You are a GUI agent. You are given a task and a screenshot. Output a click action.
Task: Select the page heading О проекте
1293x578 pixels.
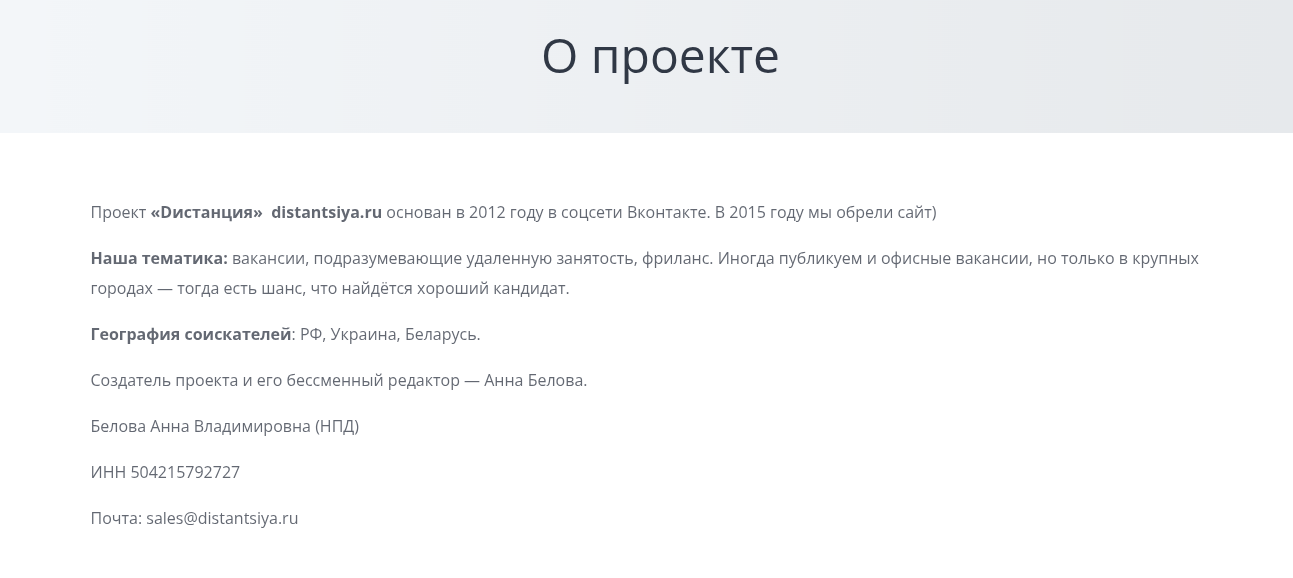pos(660,55)
